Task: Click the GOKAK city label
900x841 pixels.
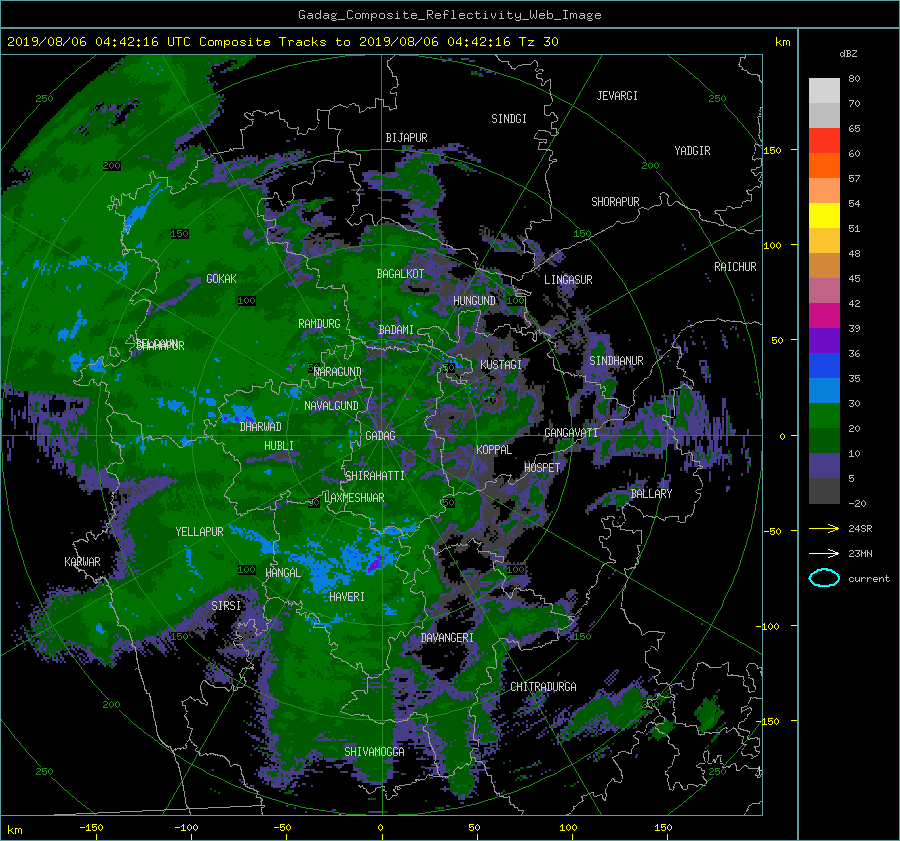Action: click(222, 279)
